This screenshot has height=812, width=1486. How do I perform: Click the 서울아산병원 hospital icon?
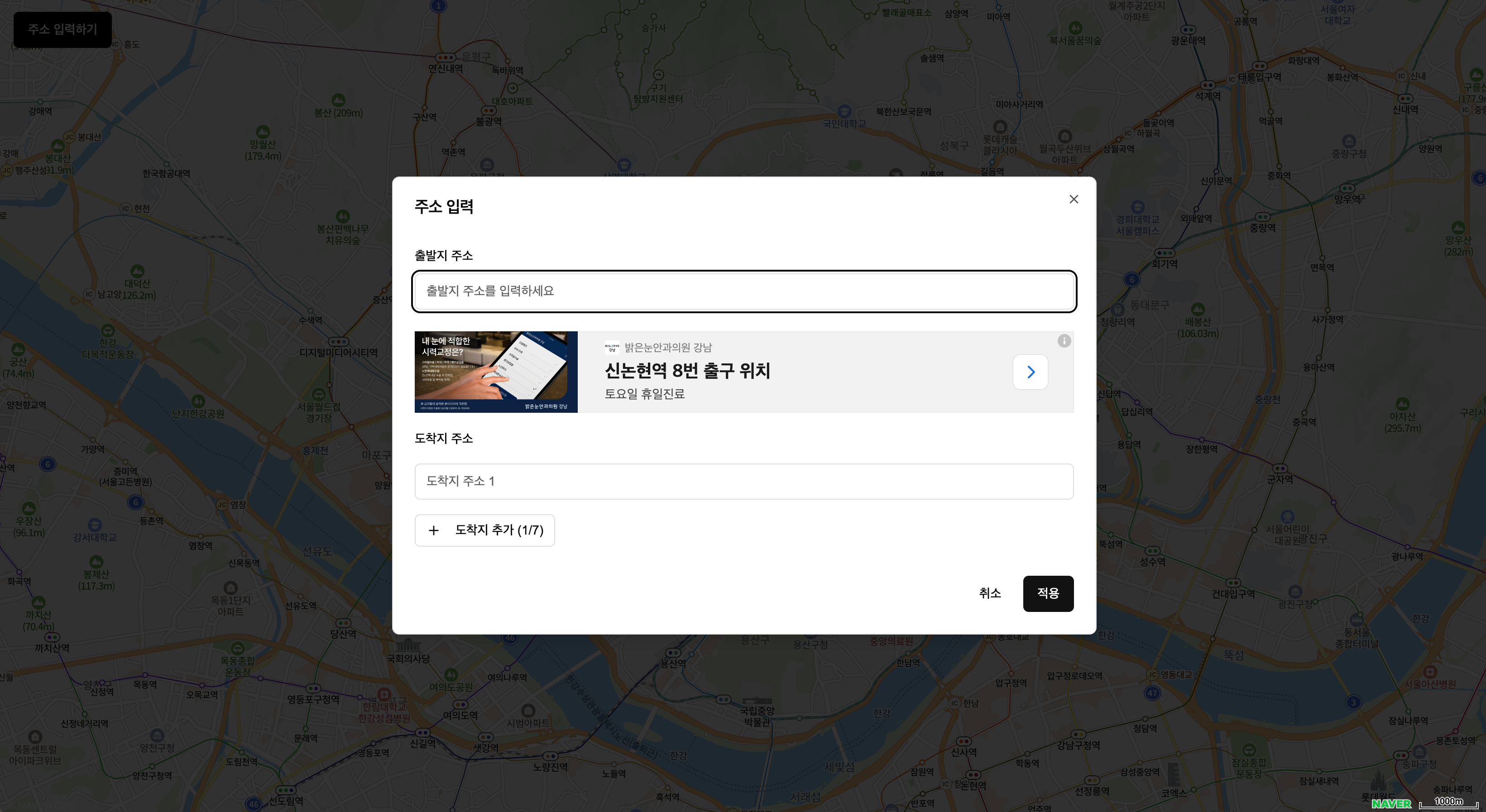pos(1429,671)
